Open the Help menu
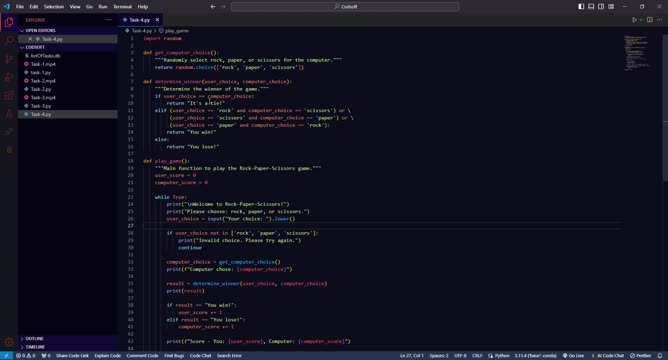Image resolution: width=668 pixels, height=360 pixels. tap(143, 6)
